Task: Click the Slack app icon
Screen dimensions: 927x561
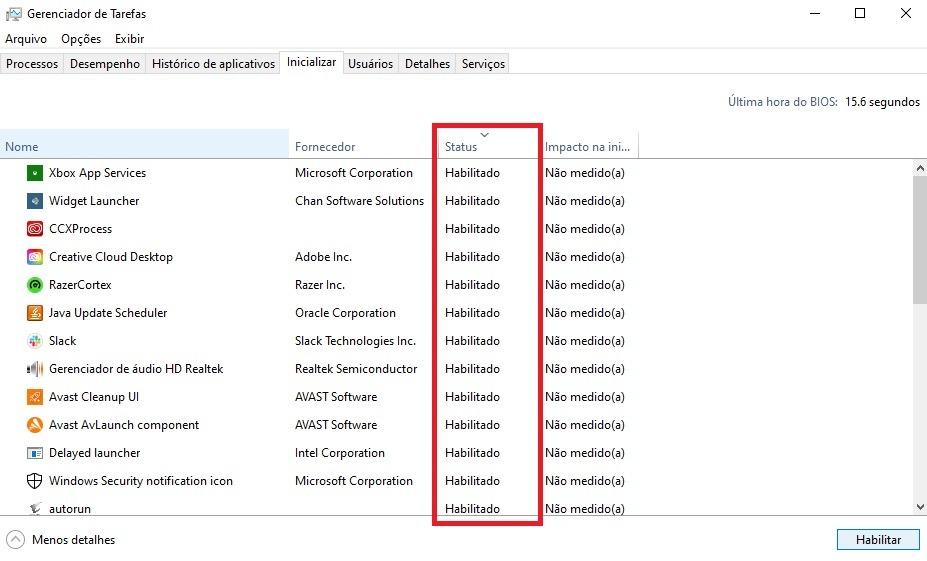Action: pyautogui.click(x=35, y=341)
